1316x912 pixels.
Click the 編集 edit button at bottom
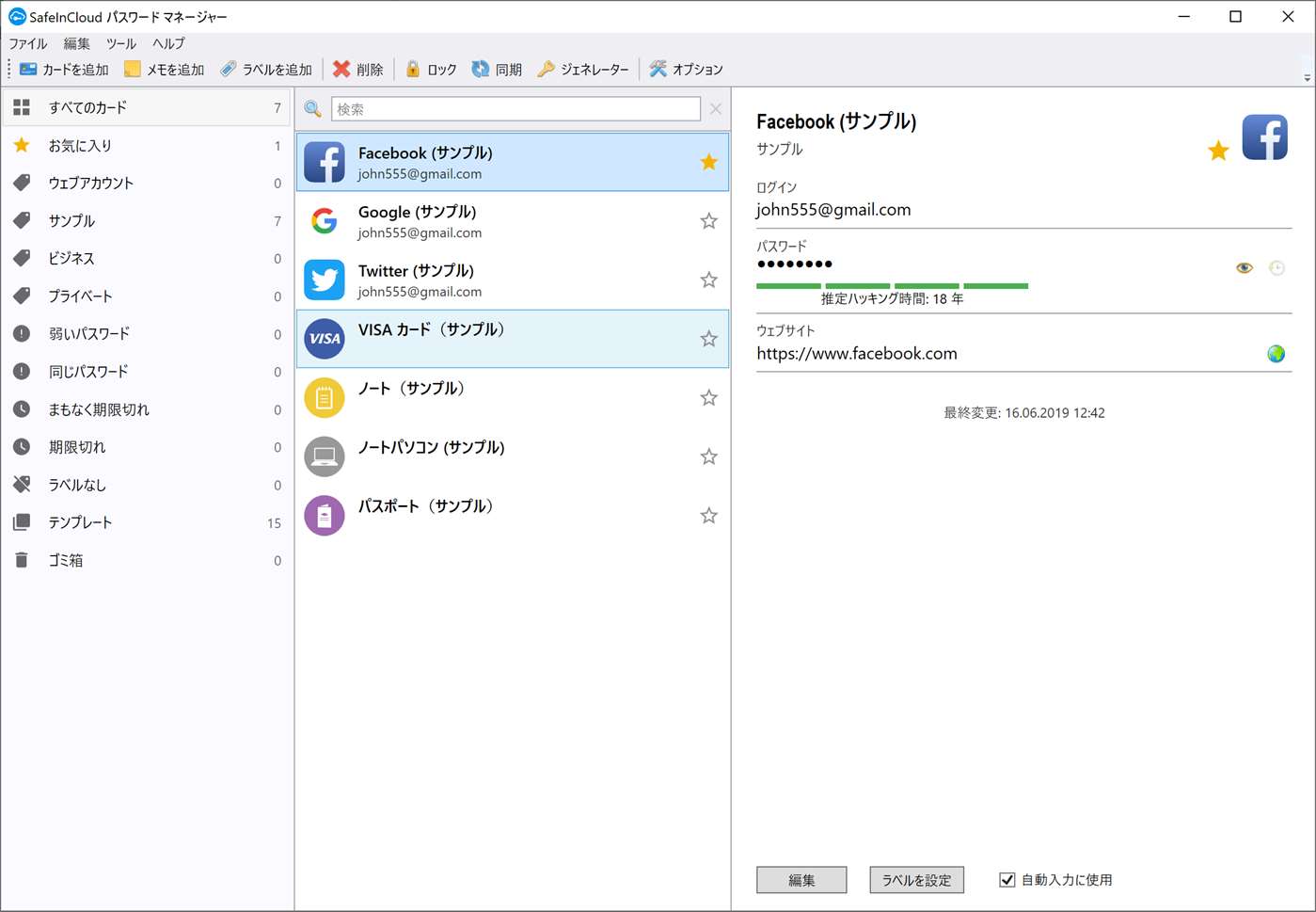pyautogui.click(x=801, y=880)
